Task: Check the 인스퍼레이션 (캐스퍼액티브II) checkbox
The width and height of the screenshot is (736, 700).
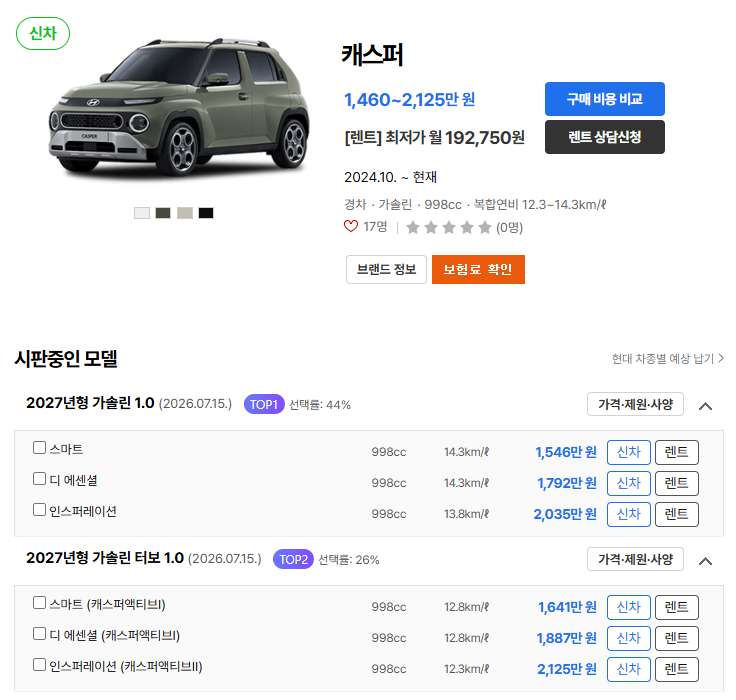Action: coord(39,664)
